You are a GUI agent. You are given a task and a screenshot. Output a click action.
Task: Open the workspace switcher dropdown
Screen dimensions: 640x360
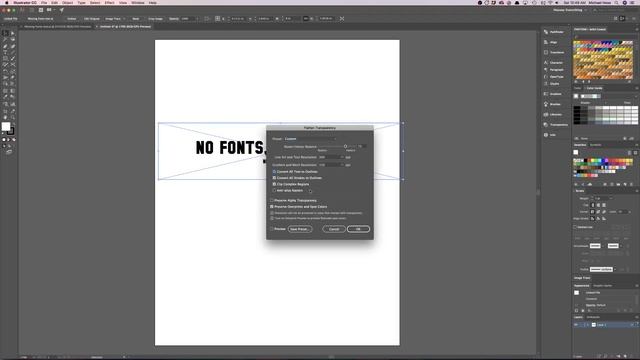571,10
